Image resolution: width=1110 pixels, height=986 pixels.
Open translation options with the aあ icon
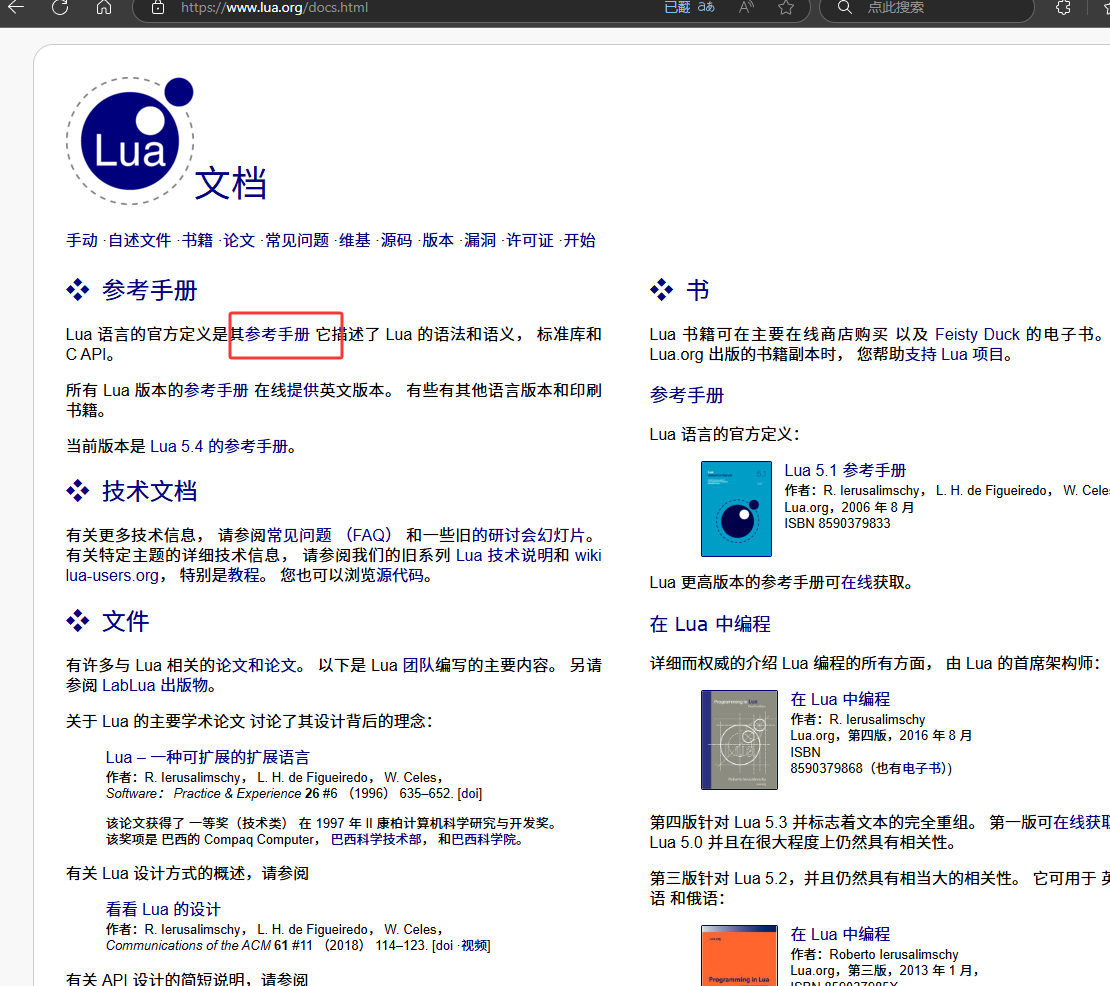point(706,9)
